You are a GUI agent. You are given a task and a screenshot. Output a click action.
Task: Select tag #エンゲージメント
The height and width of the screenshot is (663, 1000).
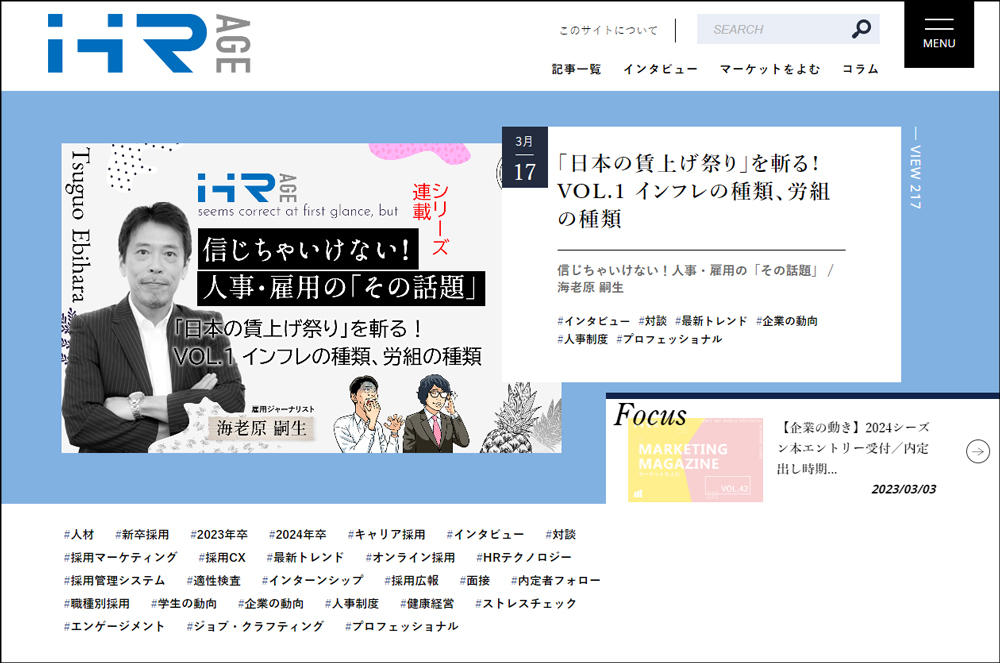point(114,626)
